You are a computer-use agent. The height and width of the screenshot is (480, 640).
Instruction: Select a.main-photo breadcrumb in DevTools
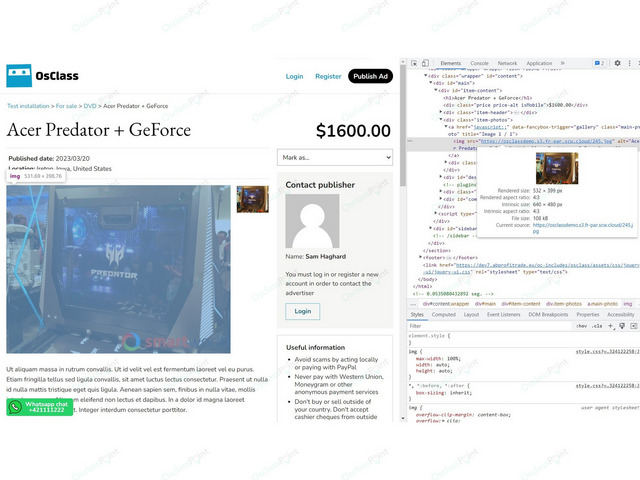click(x=602, y=304)
